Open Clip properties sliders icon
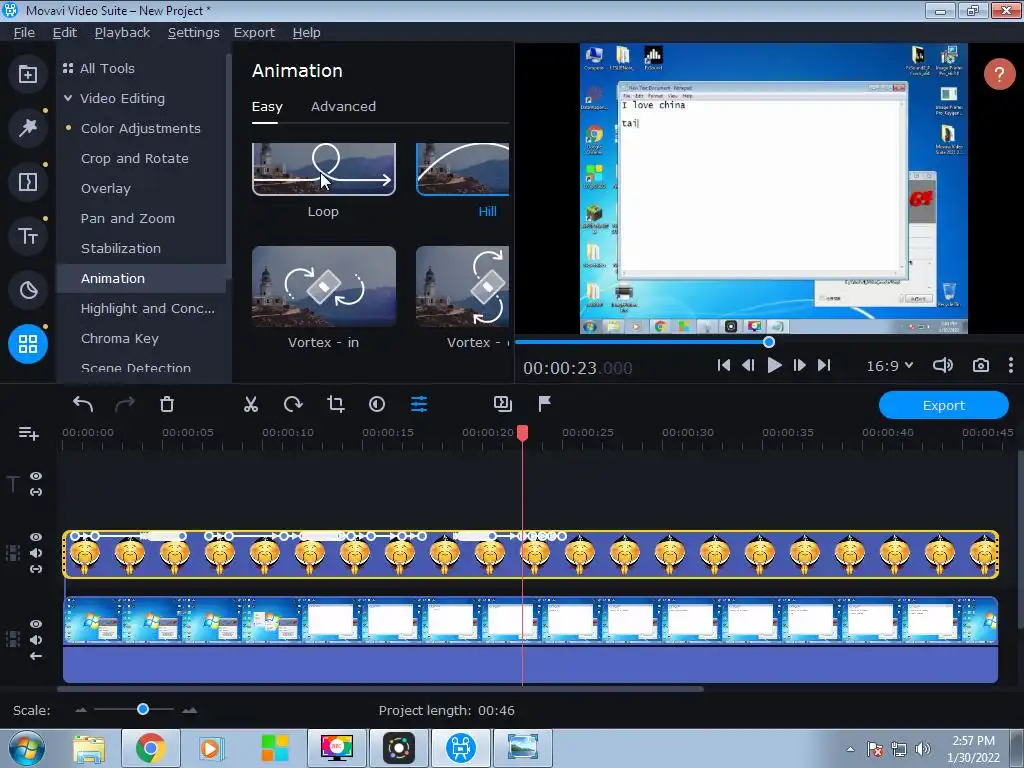 point(419,404)
